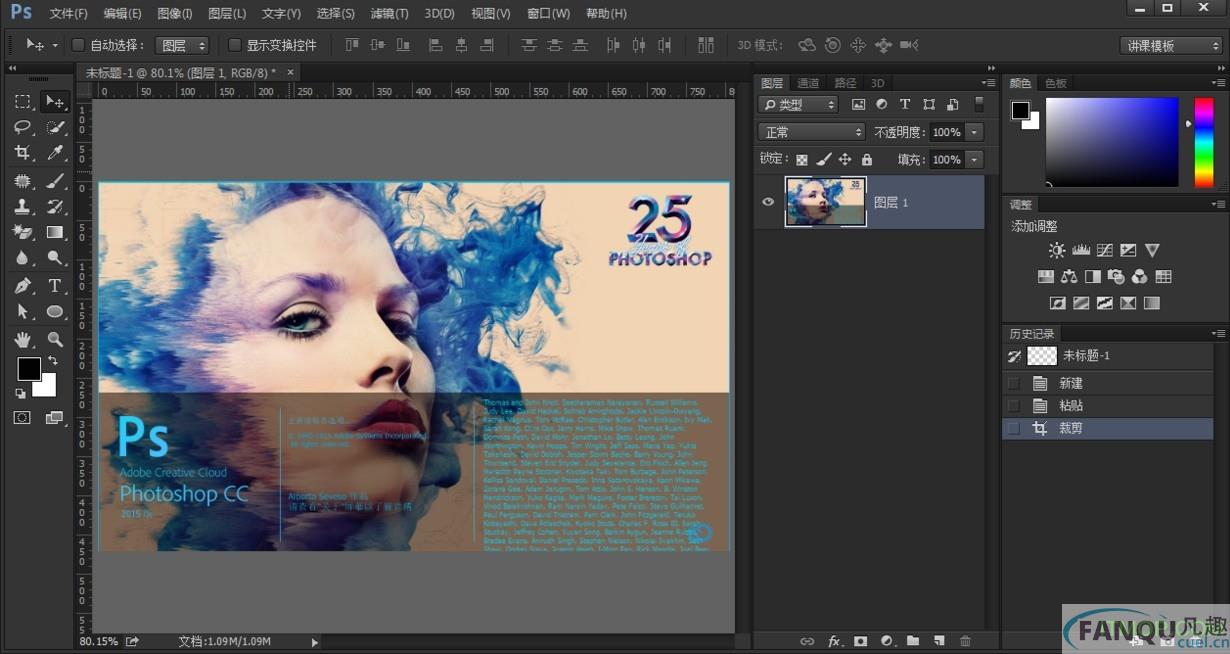Switch to the 色板 tab
The width and height of the screenshot is (1230, 654).
point(1056,83)
